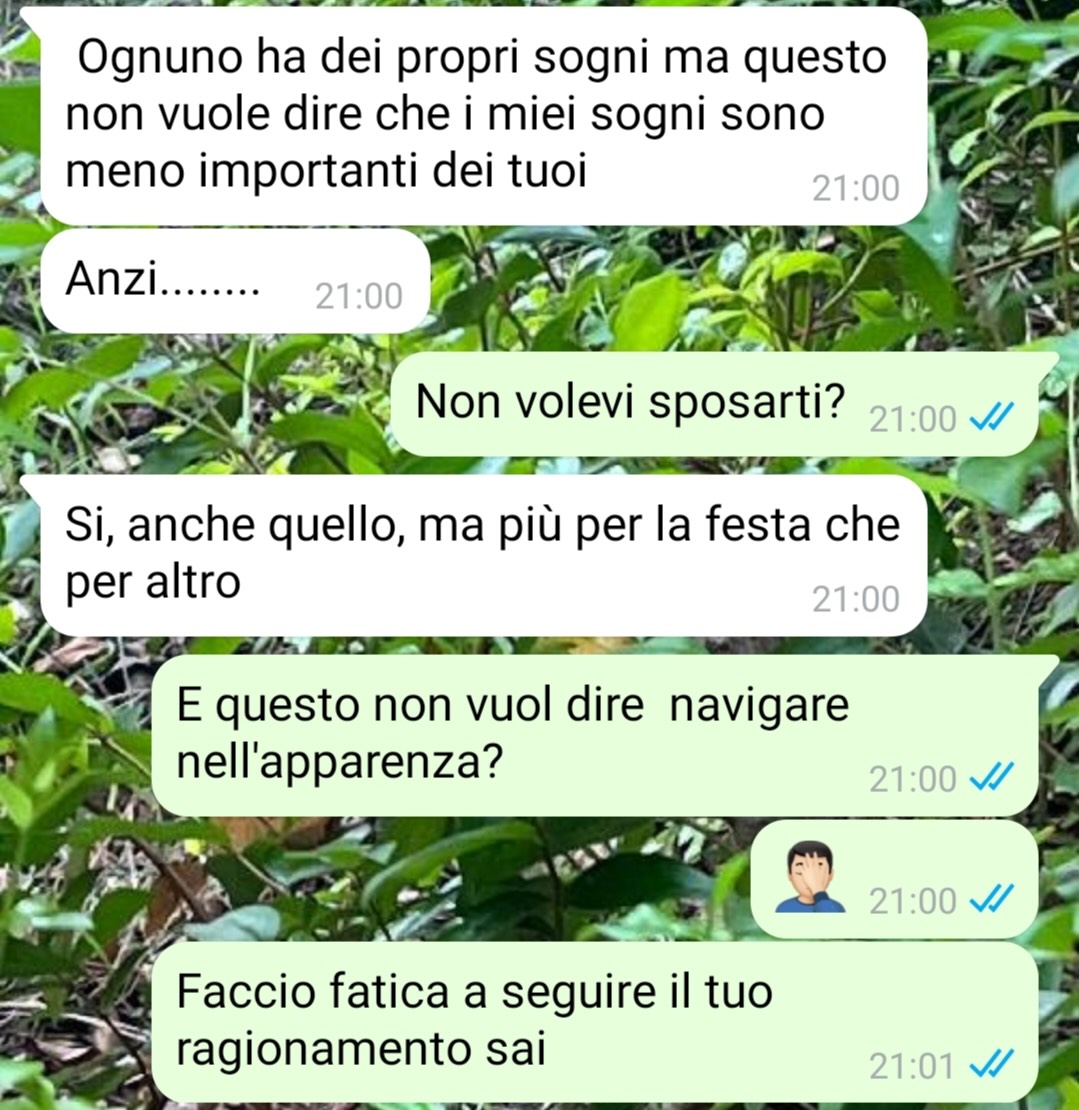Click the 21:00 timestamp on the 'Anzi' message

(x=359, y=296)
